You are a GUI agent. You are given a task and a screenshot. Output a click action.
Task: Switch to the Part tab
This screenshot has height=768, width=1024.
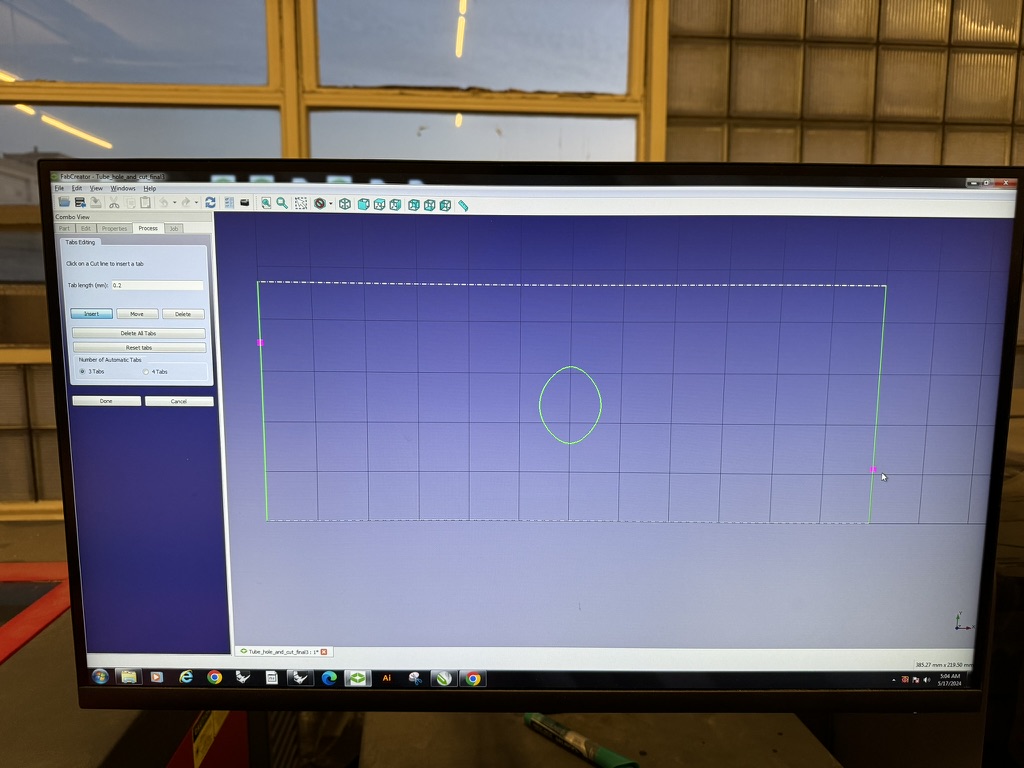[x=65, y=229]
